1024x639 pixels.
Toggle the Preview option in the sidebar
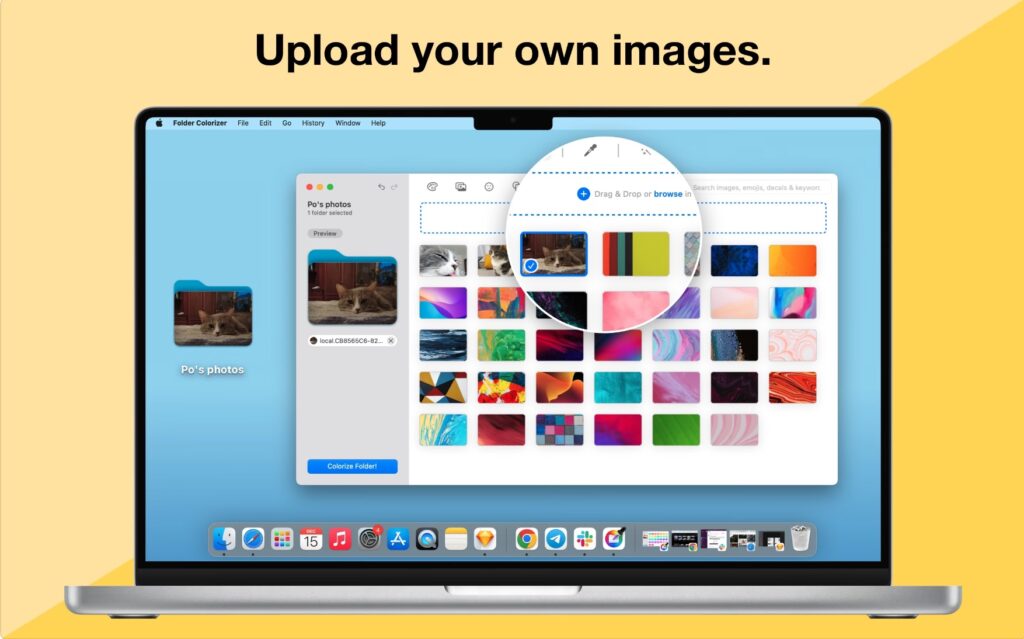(325, 233)
